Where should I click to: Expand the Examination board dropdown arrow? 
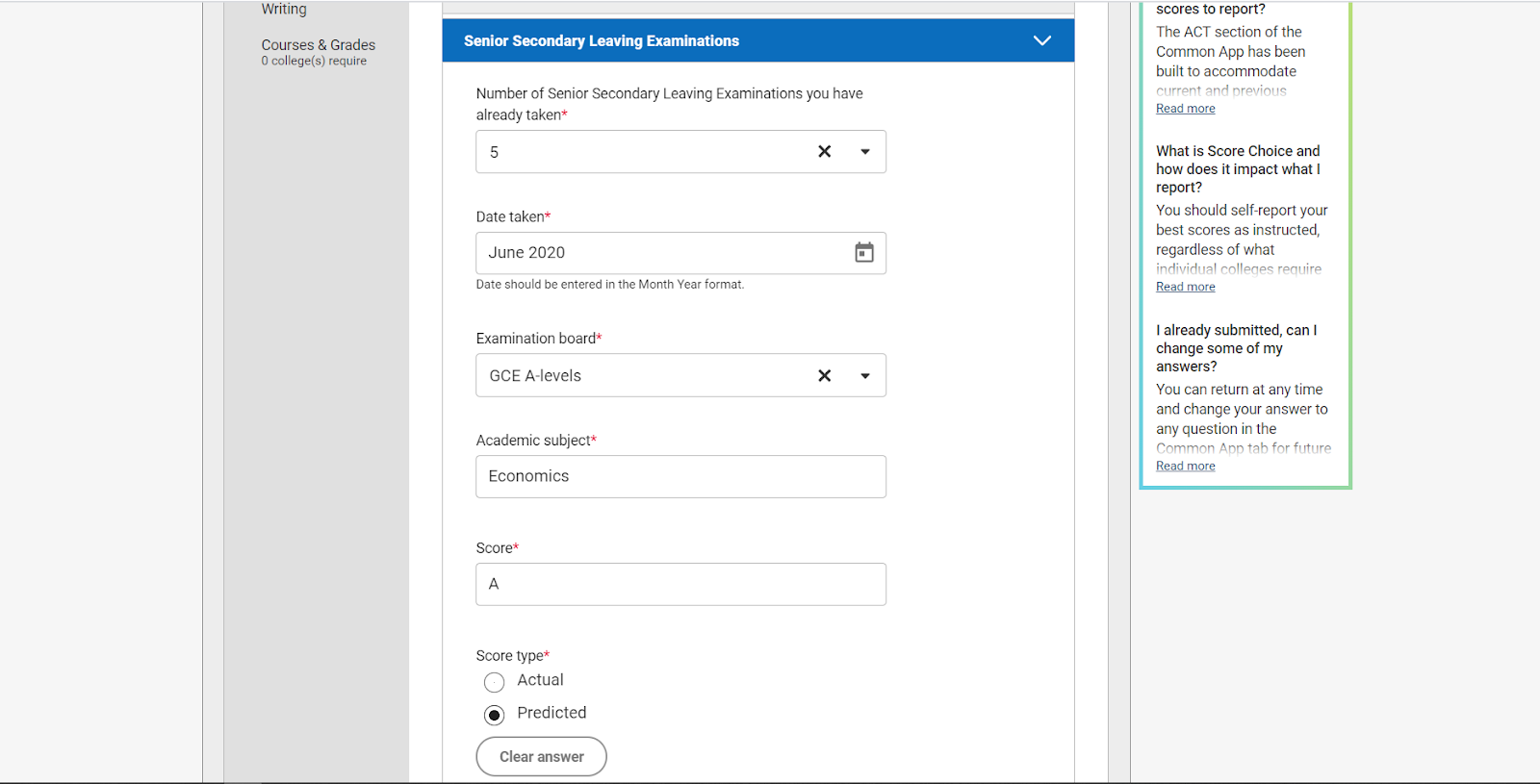click(x=864, y=376)
